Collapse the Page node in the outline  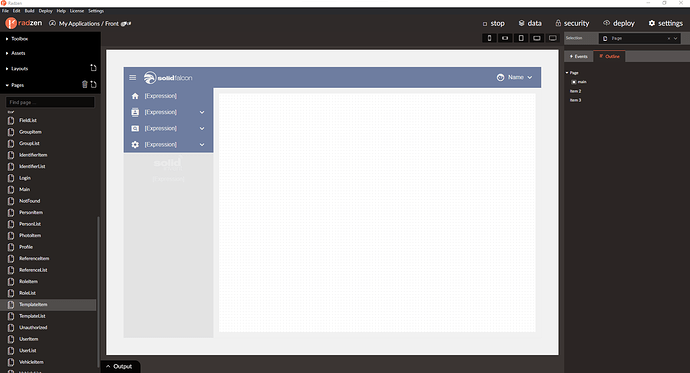point(567,73)
